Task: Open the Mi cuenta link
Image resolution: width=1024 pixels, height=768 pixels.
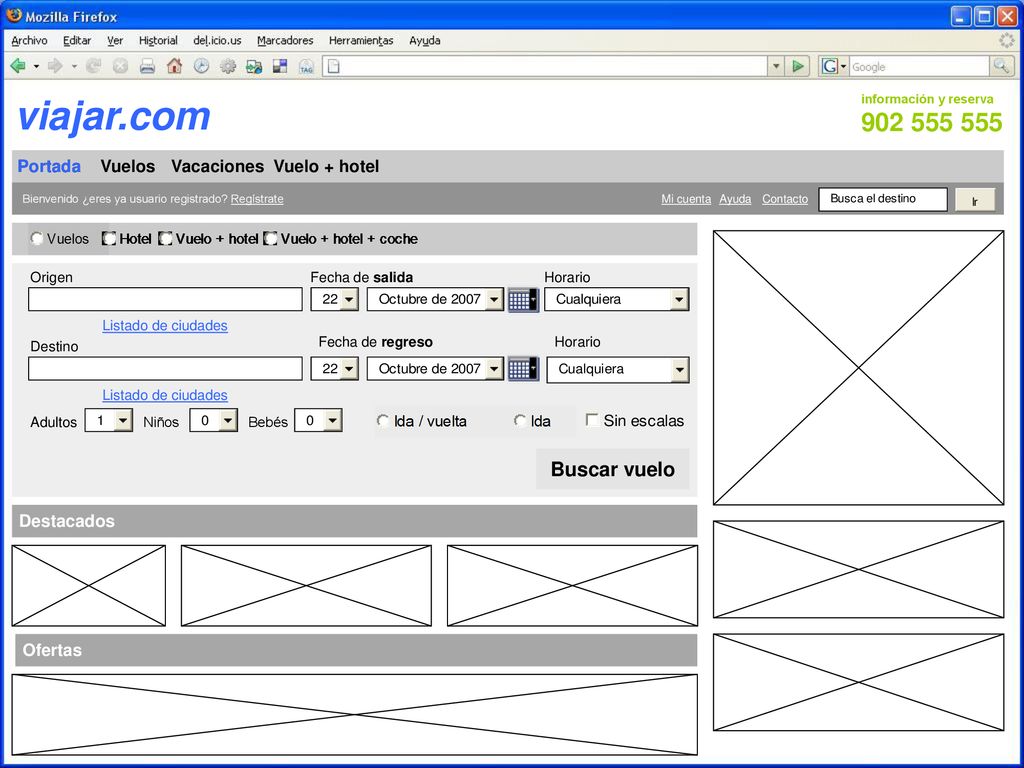Action: pos(686,199)
